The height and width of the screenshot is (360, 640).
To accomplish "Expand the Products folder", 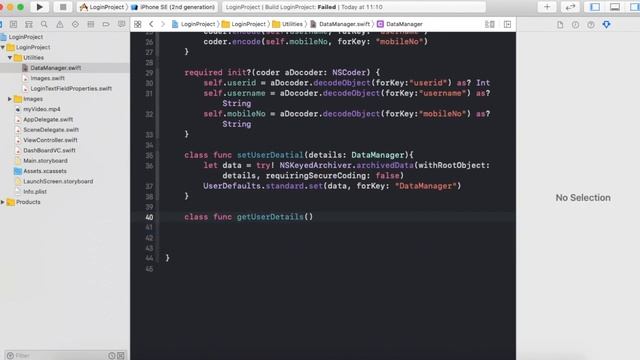I will coord(3,202).
